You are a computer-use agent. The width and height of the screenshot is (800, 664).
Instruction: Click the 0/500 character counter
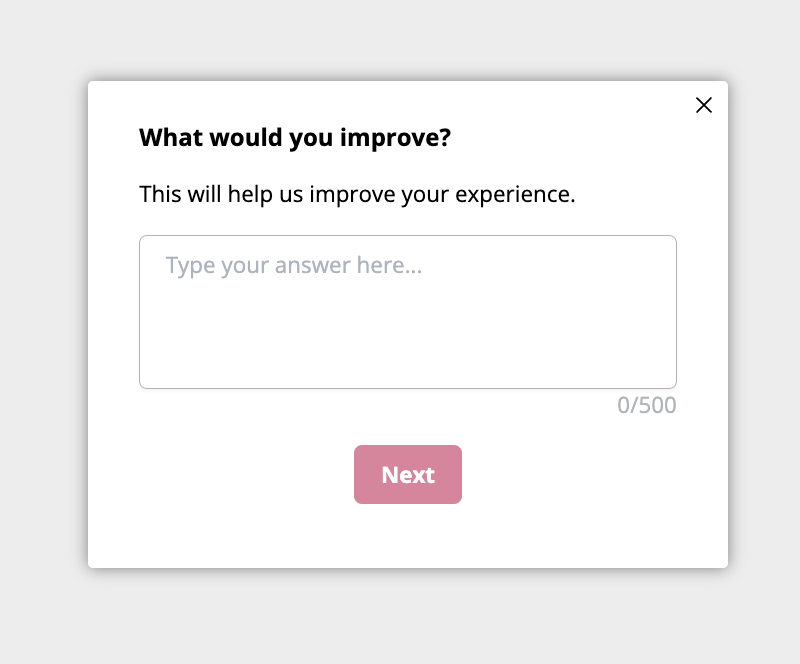pos(646,405)
